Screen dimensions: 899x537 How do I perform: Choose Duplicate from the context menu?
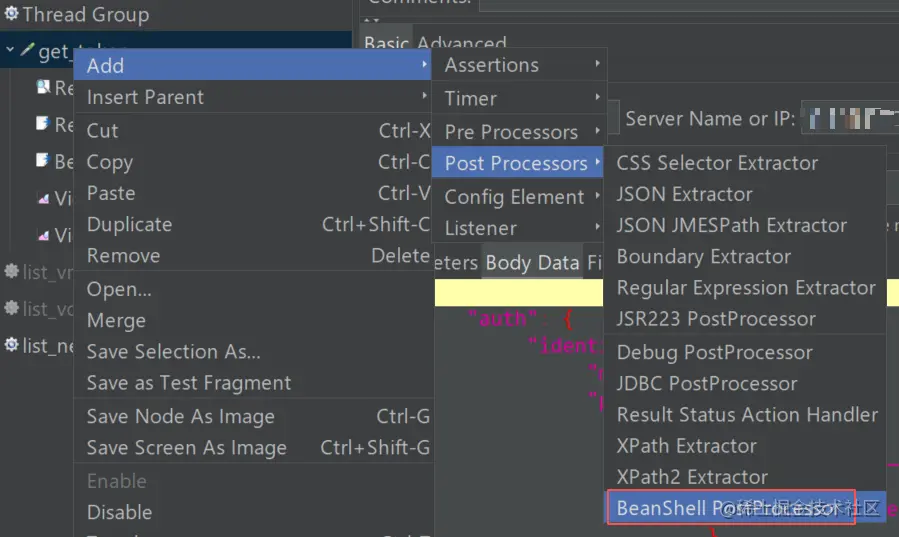pyautogui.click(x=252, y=224)
